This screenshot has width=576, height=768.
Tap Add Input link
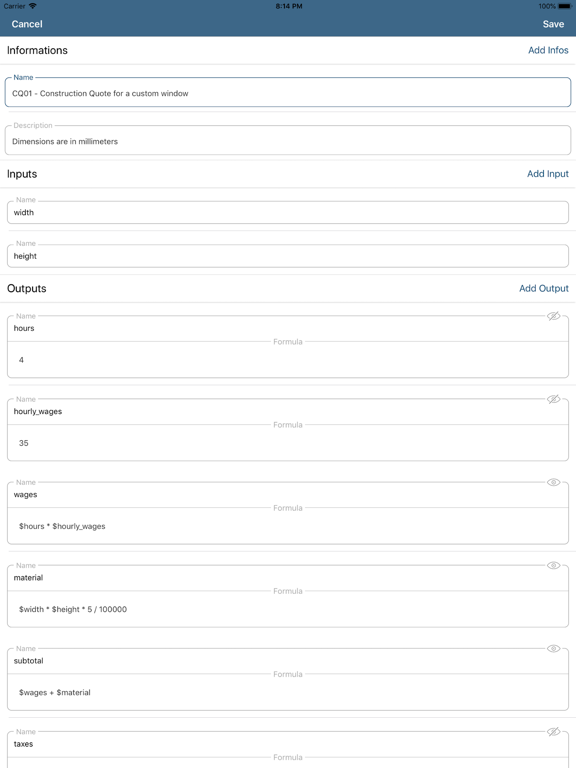(548, 174)
